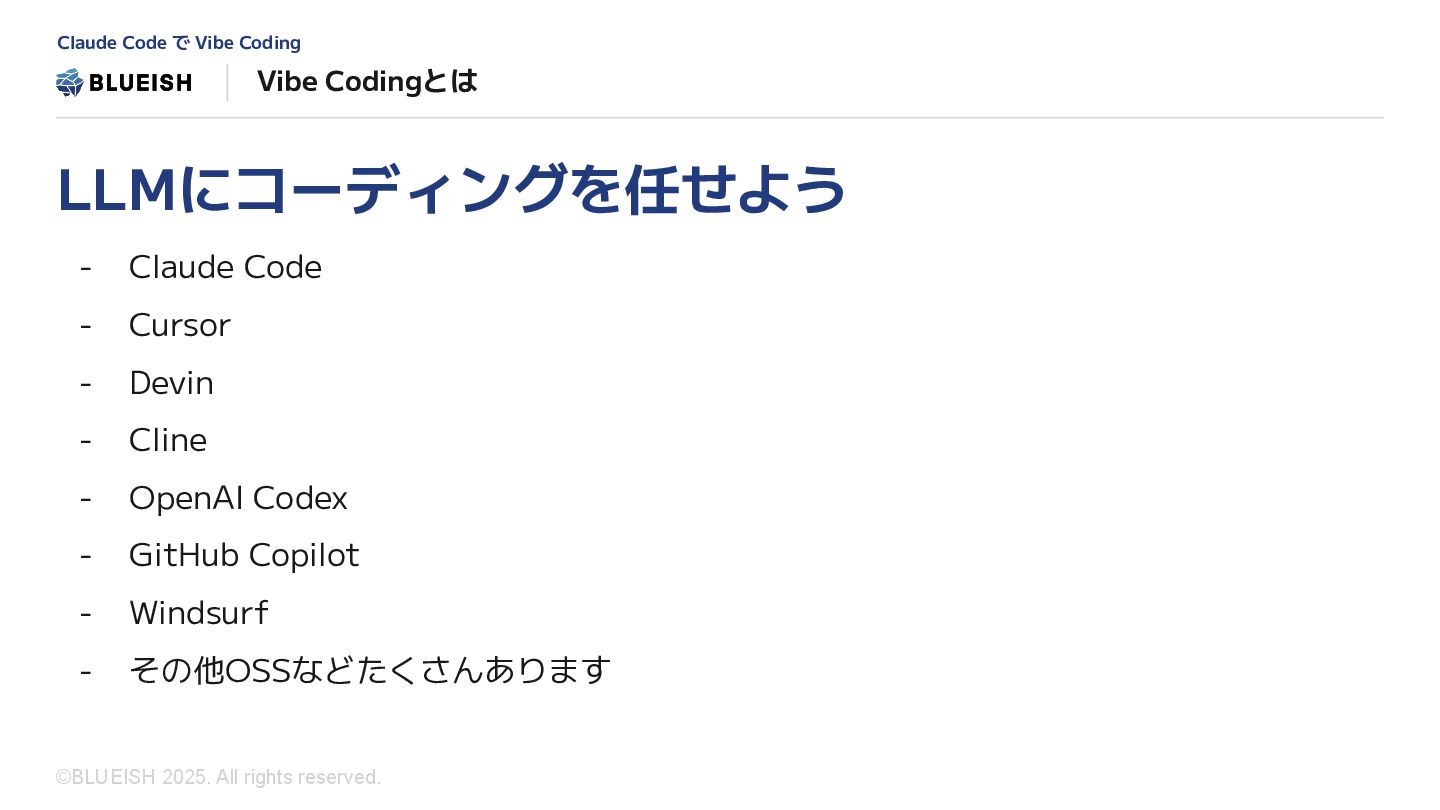Viewport: 1440px width, 810px height.
Task: Select the 'OpenAI Codex' list item
Action: click(x=238, y=498)
